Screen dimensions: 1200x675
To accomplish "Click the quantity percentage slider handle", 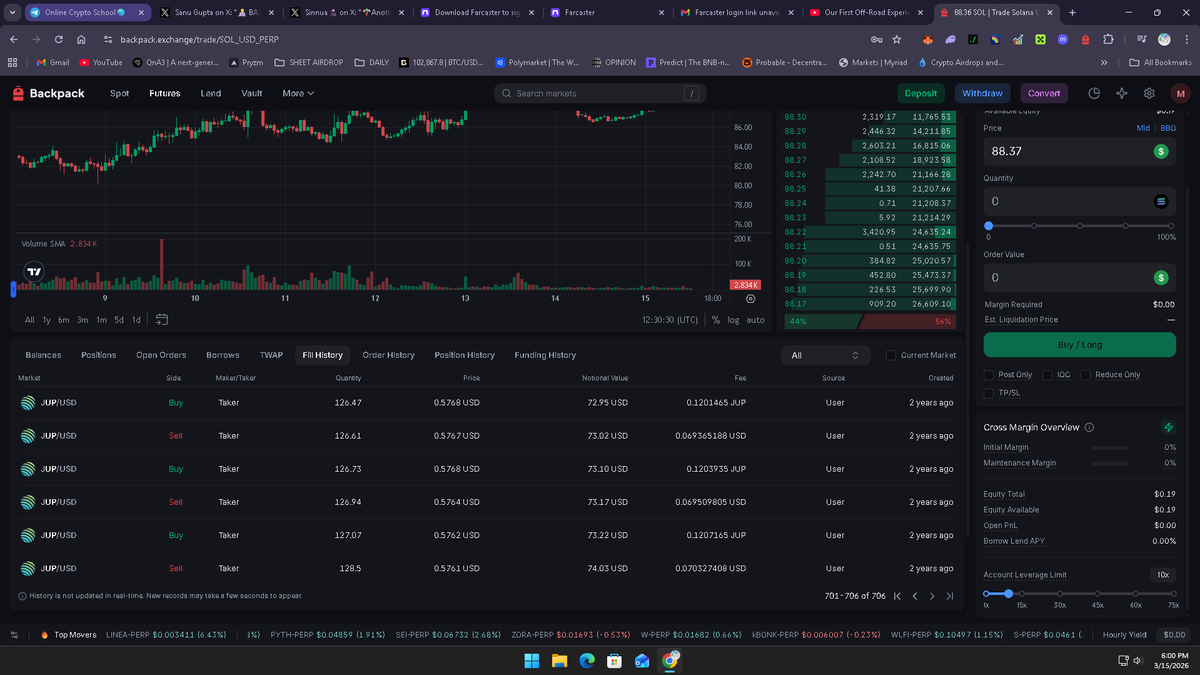I will point(989,226).
